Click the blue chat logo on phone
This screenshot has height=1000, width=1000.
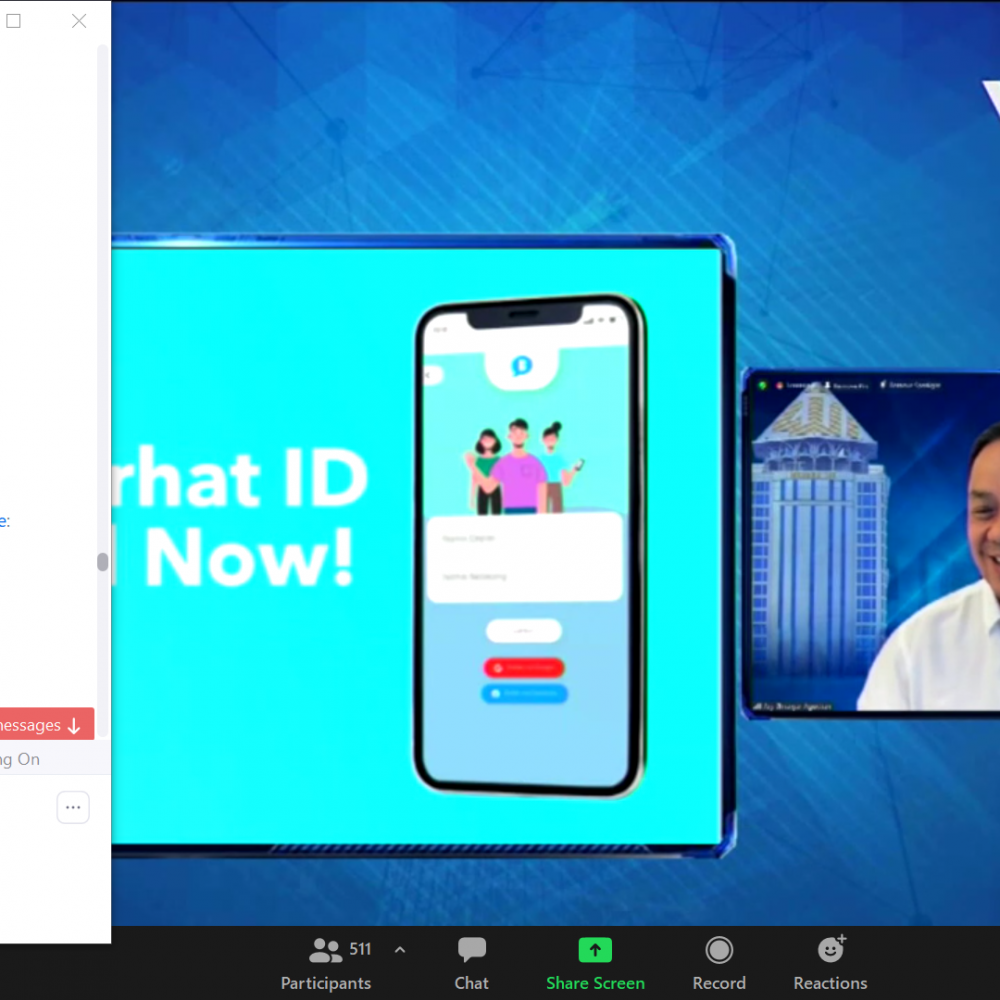[521, 366]
